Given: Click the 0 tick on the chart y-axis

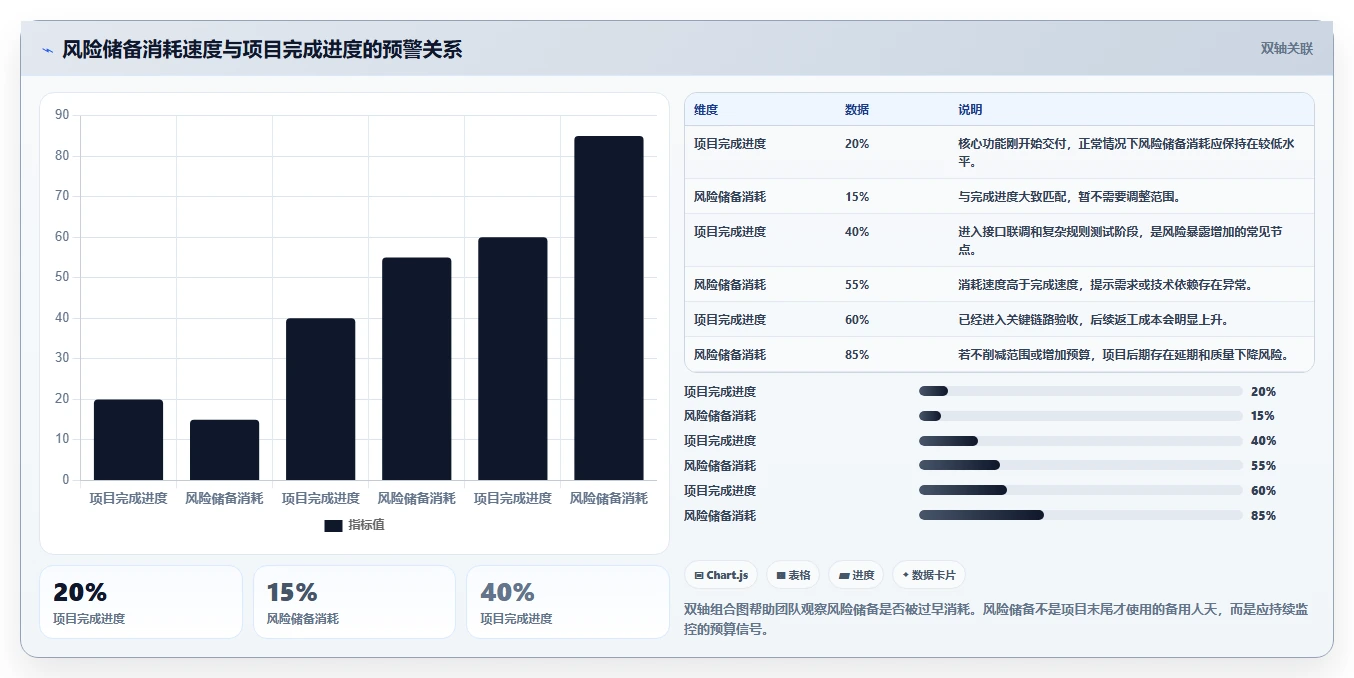Looking at the screenshot, I should (66, 479).
